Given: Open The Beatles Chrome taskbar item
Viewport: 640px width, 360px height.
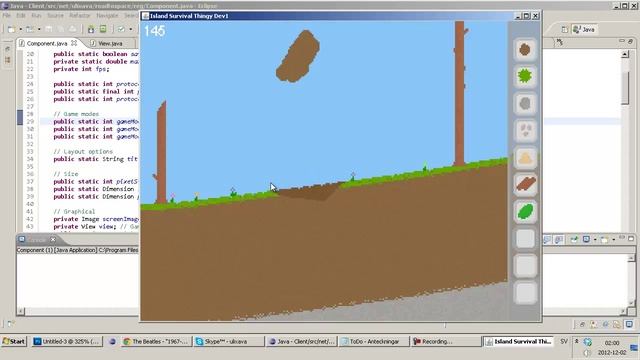Looking at the screenshot, I should [x=156, y=341].
